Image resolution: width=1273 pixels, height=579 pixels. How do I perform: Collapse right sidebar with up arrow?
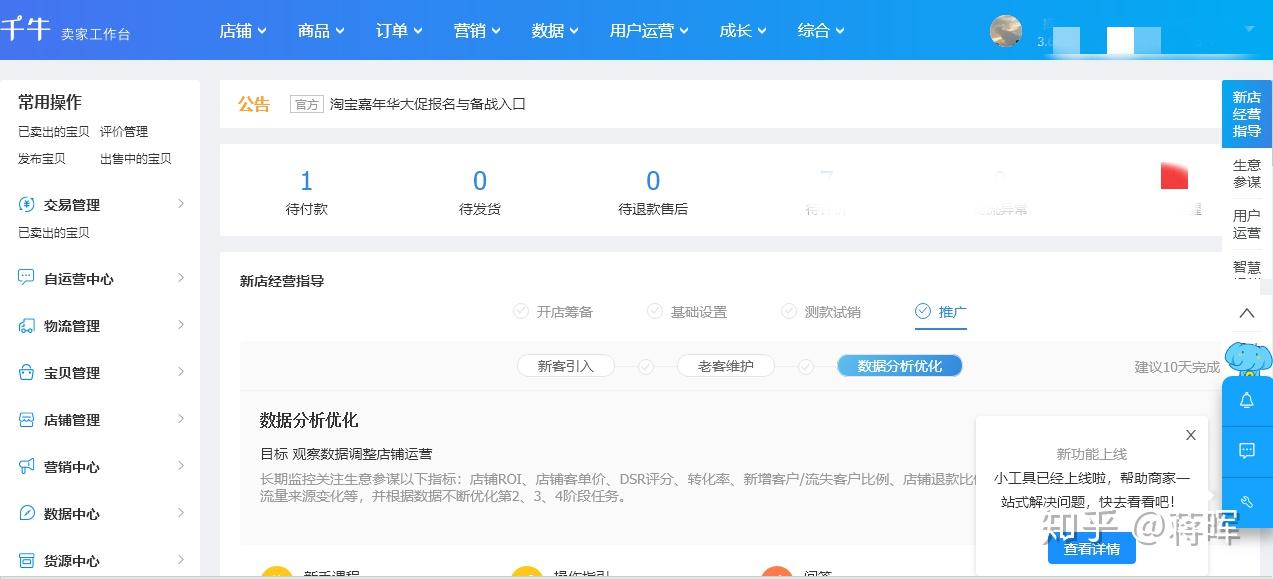click(x=1247, y=313)
